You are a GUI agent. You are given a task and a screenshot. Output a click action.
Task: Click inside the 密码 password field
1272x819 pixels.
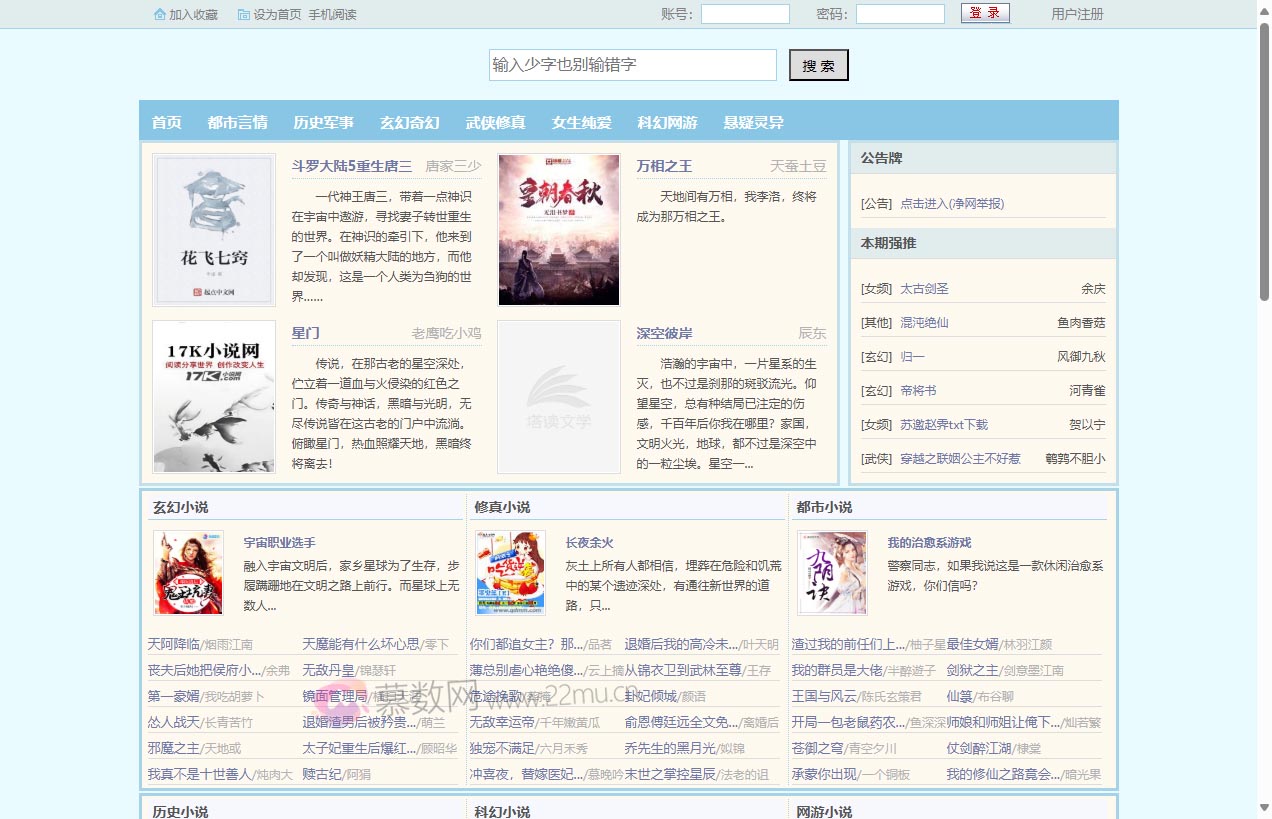click(899, 14)
